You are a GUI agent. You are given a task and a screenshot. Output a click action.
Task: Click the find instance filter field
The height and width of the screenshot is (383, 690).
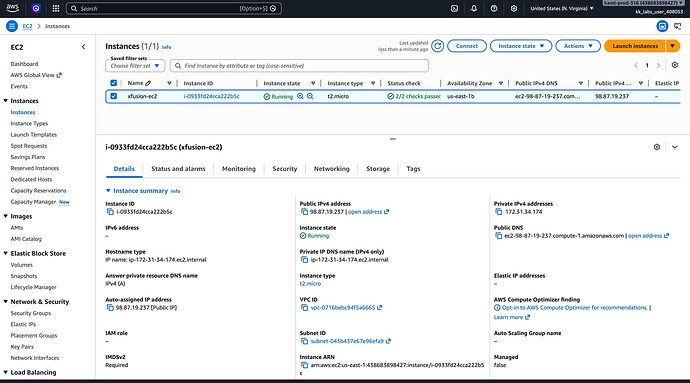[x=299, y=66]
